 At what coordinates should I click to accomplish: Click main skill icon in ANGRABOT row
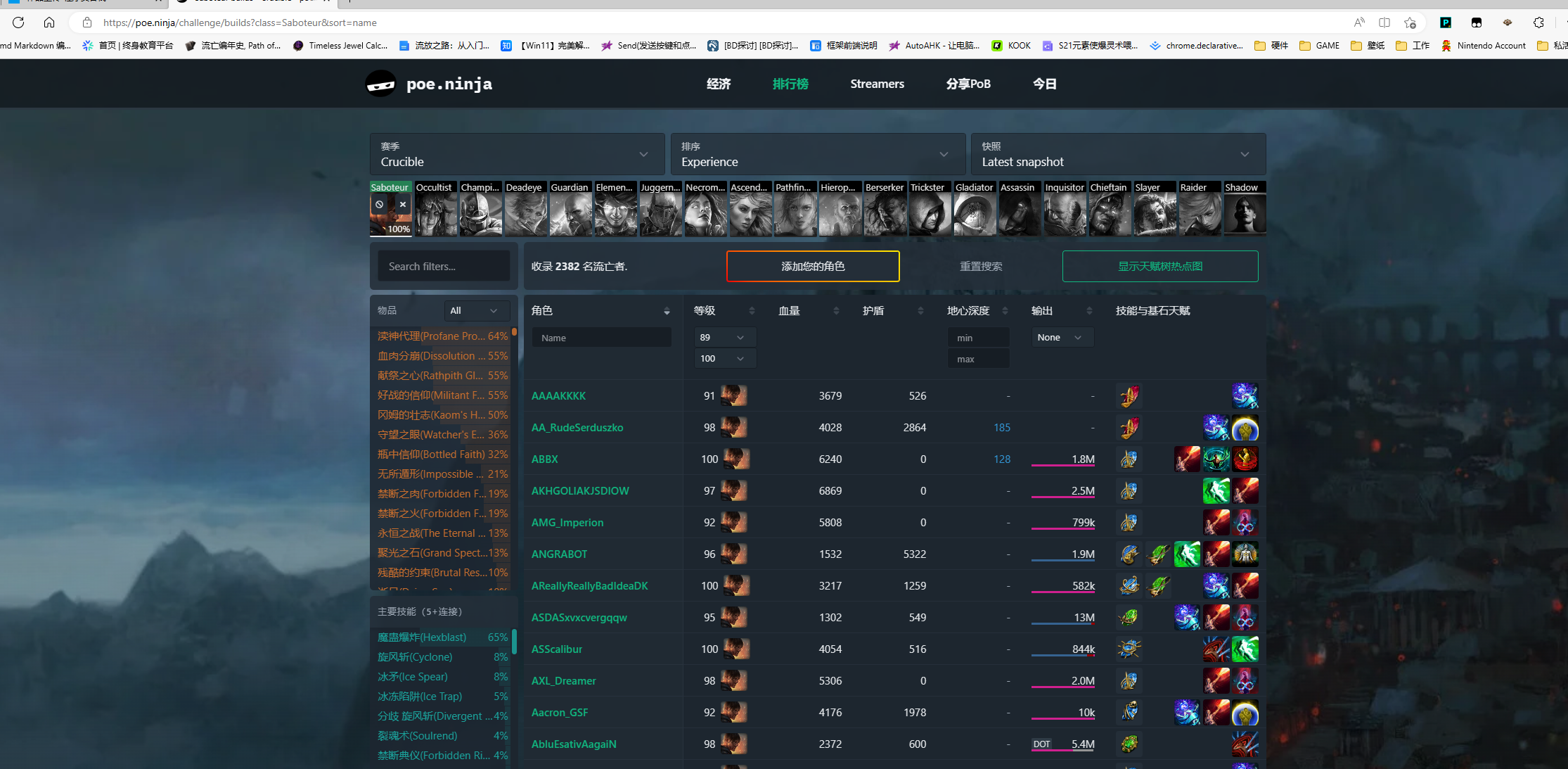point(1129,554)
